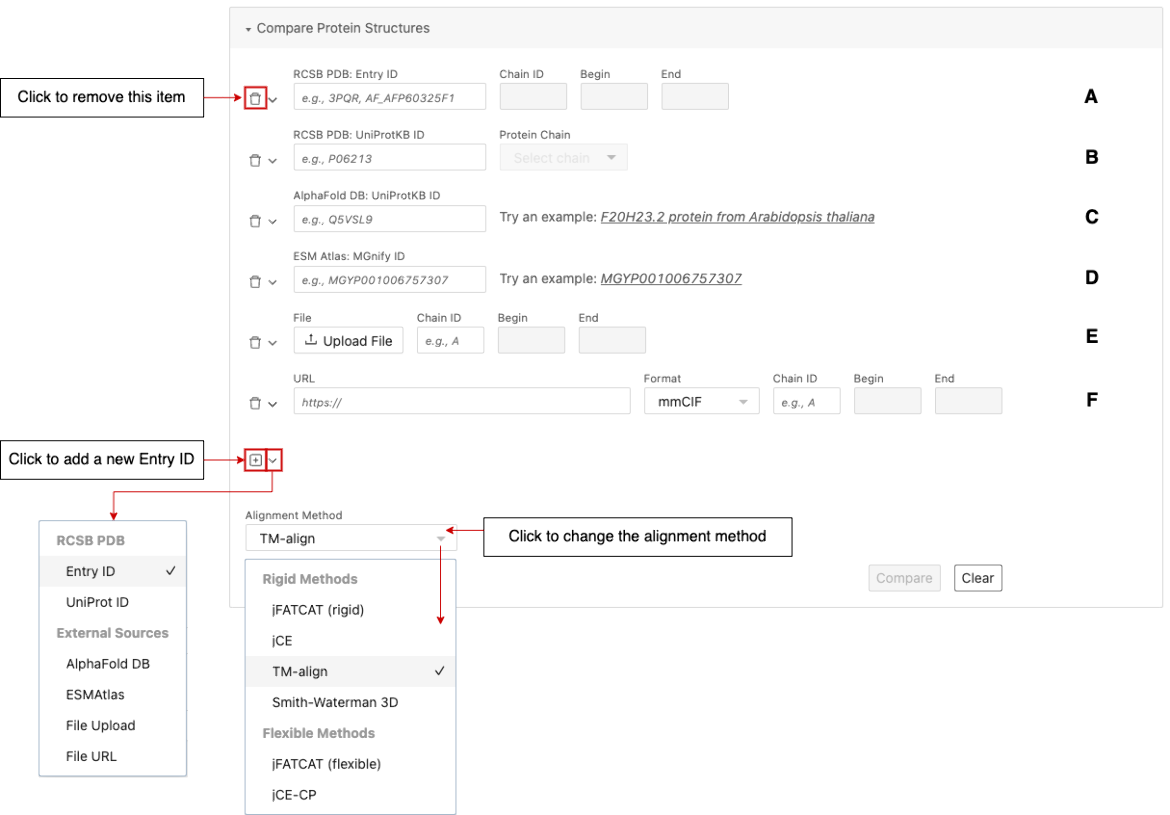Collapse the Compare Protein Structures panel
The image size is (1170, 815).
pyautogui.click(x=247, y=28)
